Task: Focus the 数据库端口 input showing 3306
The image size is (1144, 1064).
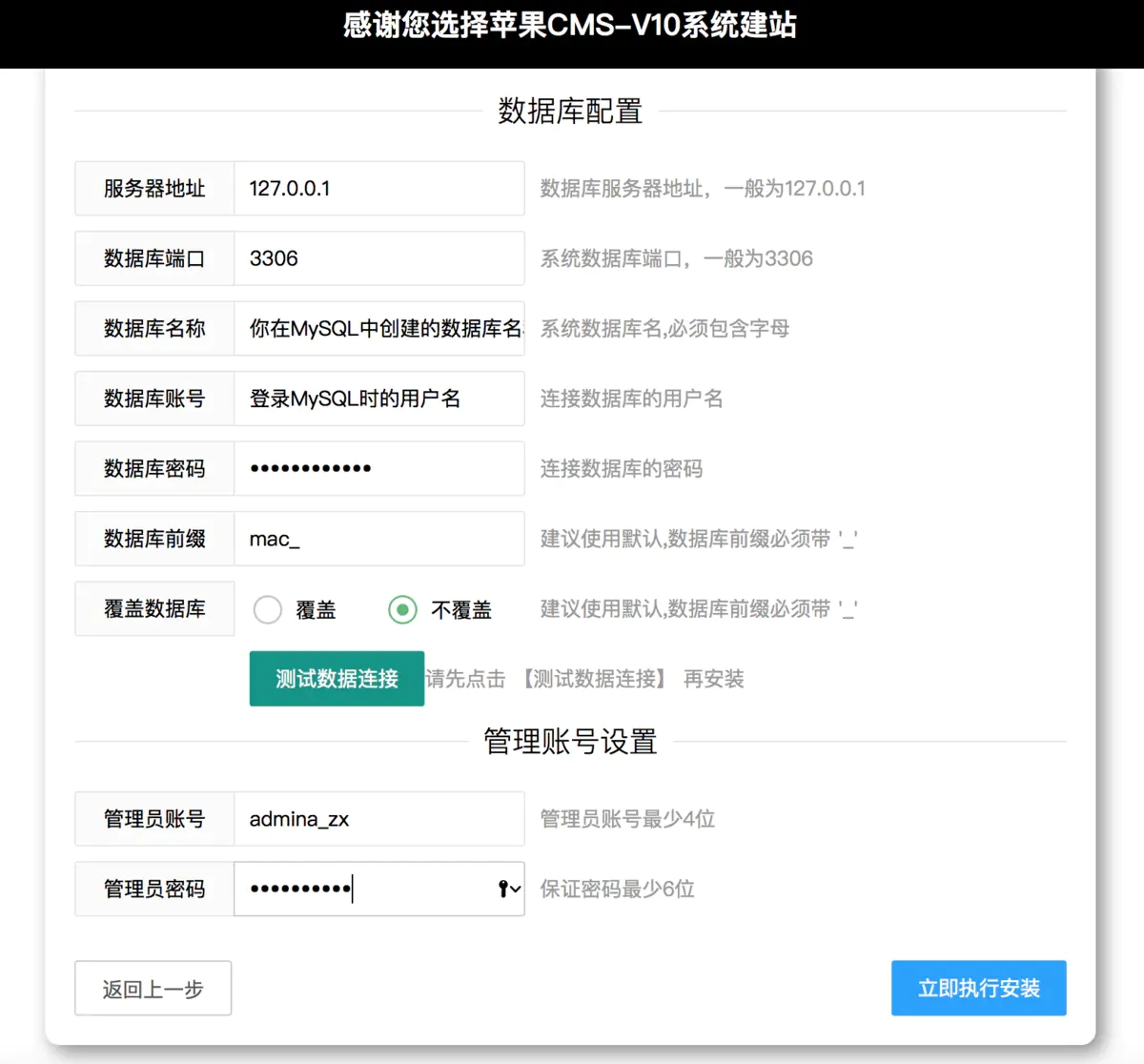Action: point(379,258)
